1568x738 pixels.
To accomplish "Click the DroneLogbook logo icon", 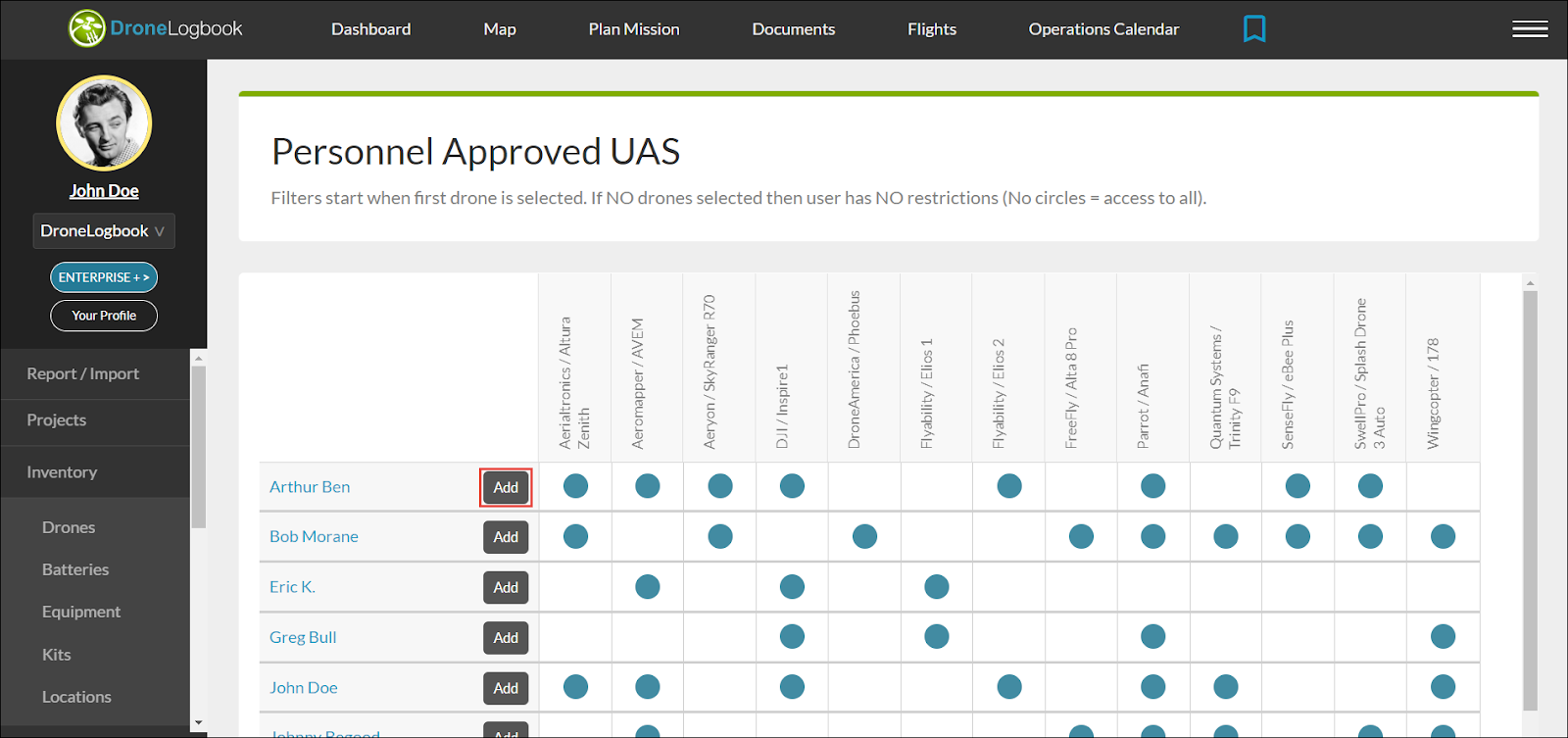I will pyautogui.click(x=87, y=28).
